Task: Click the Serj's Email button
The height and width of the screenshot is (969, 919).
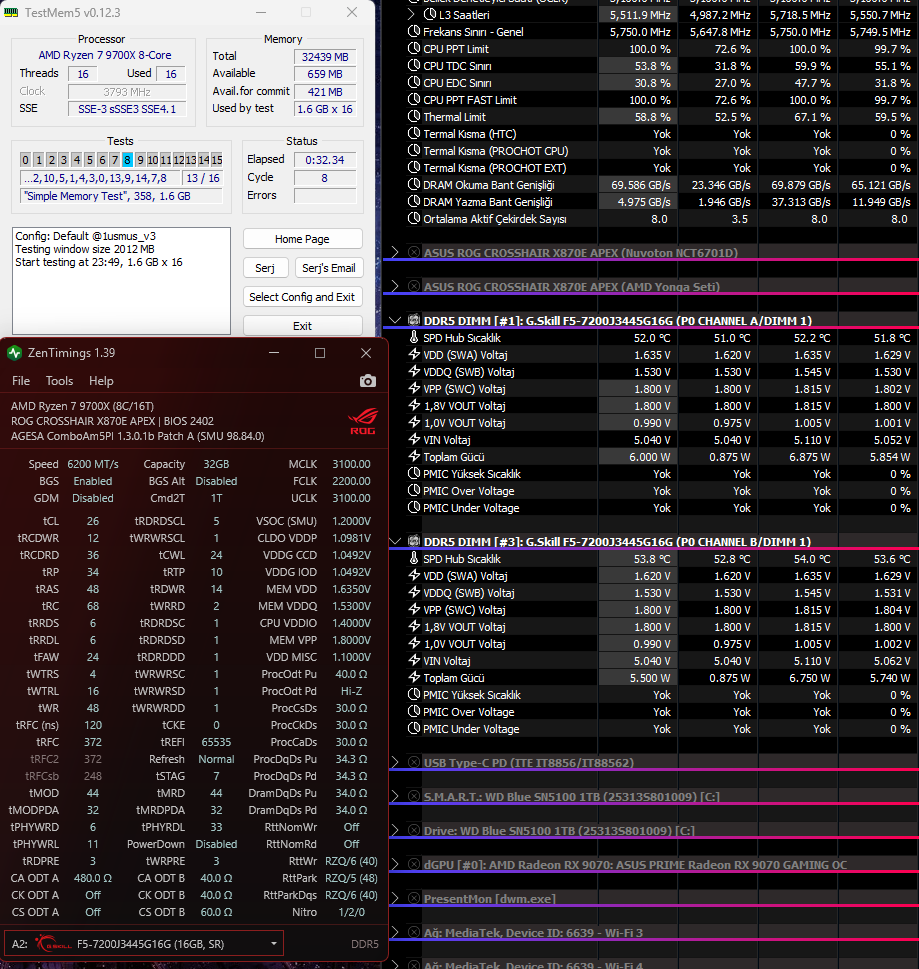Action: coord(329,268)
